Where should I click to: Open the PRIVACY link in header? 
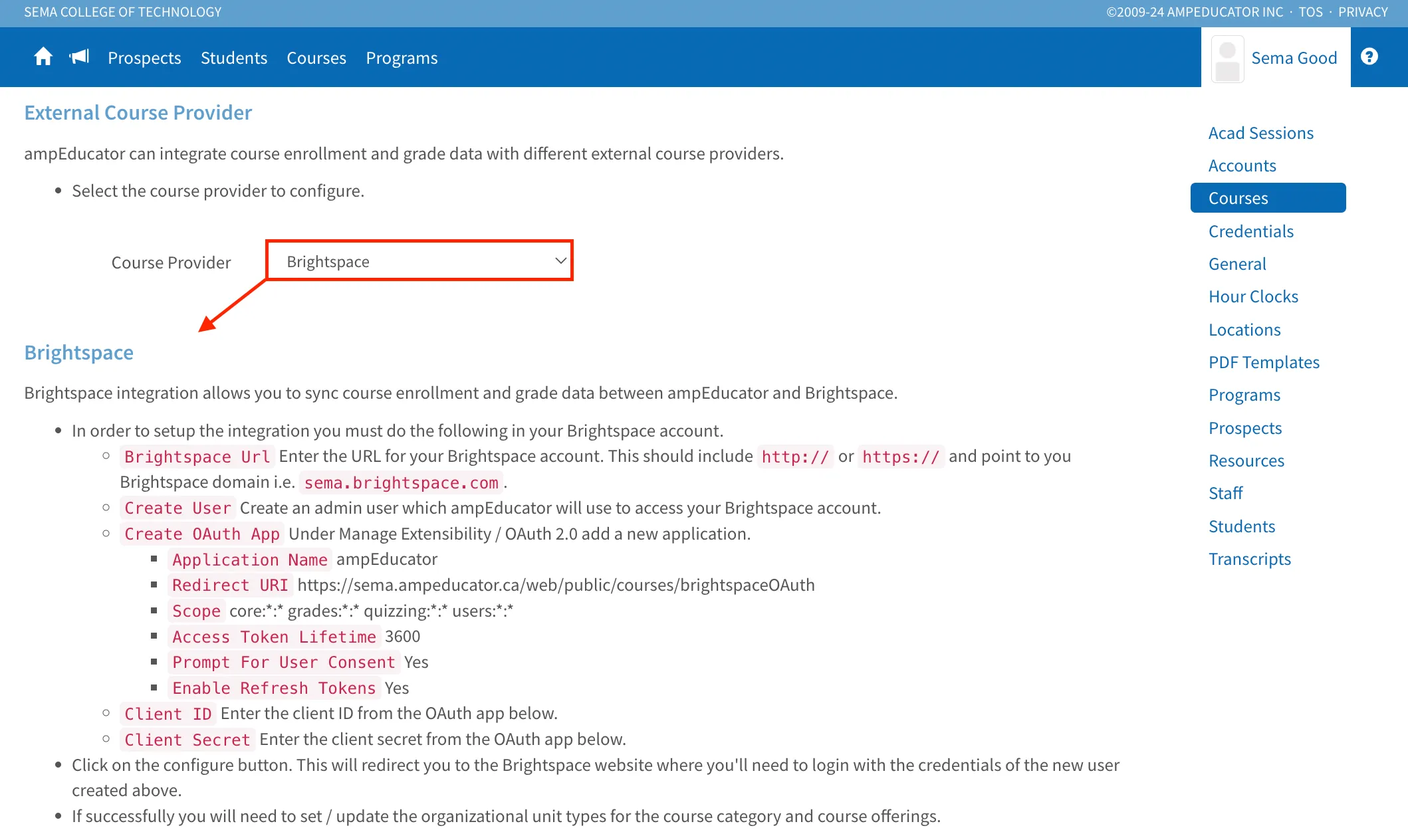(1363, 12)
